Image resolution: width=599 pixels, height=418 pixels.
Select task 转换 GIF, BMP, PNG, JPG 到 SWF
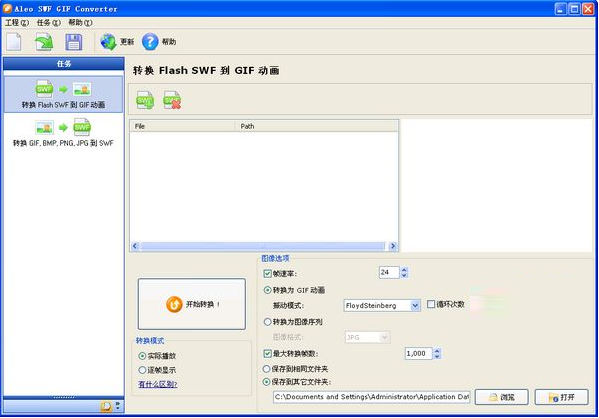[63, 133]
